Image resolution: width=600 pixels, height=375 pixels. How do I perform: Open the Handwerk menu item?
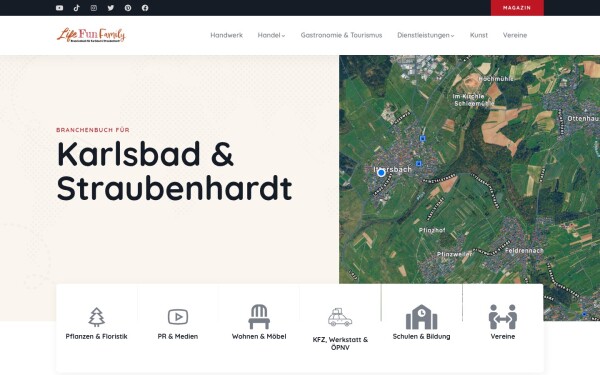pyautogui.click(x=227, y=35)
